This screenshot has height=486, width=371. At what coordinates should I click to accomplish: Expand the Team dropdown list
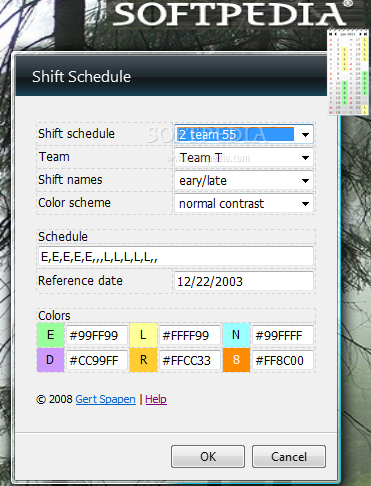tap(244, 157)
